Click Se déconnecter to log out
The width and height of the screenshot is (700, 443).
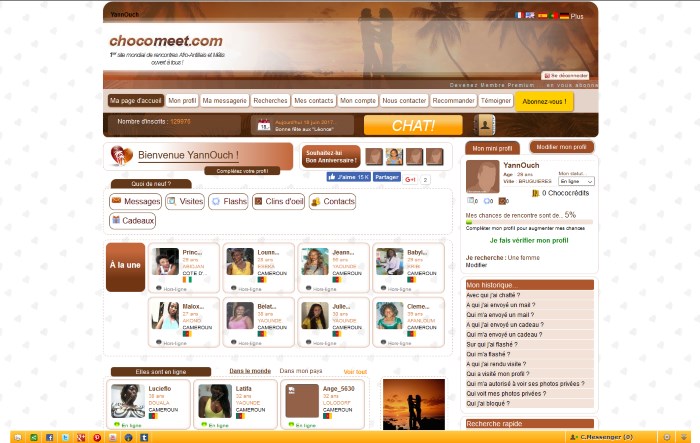[x=565, y=75]
